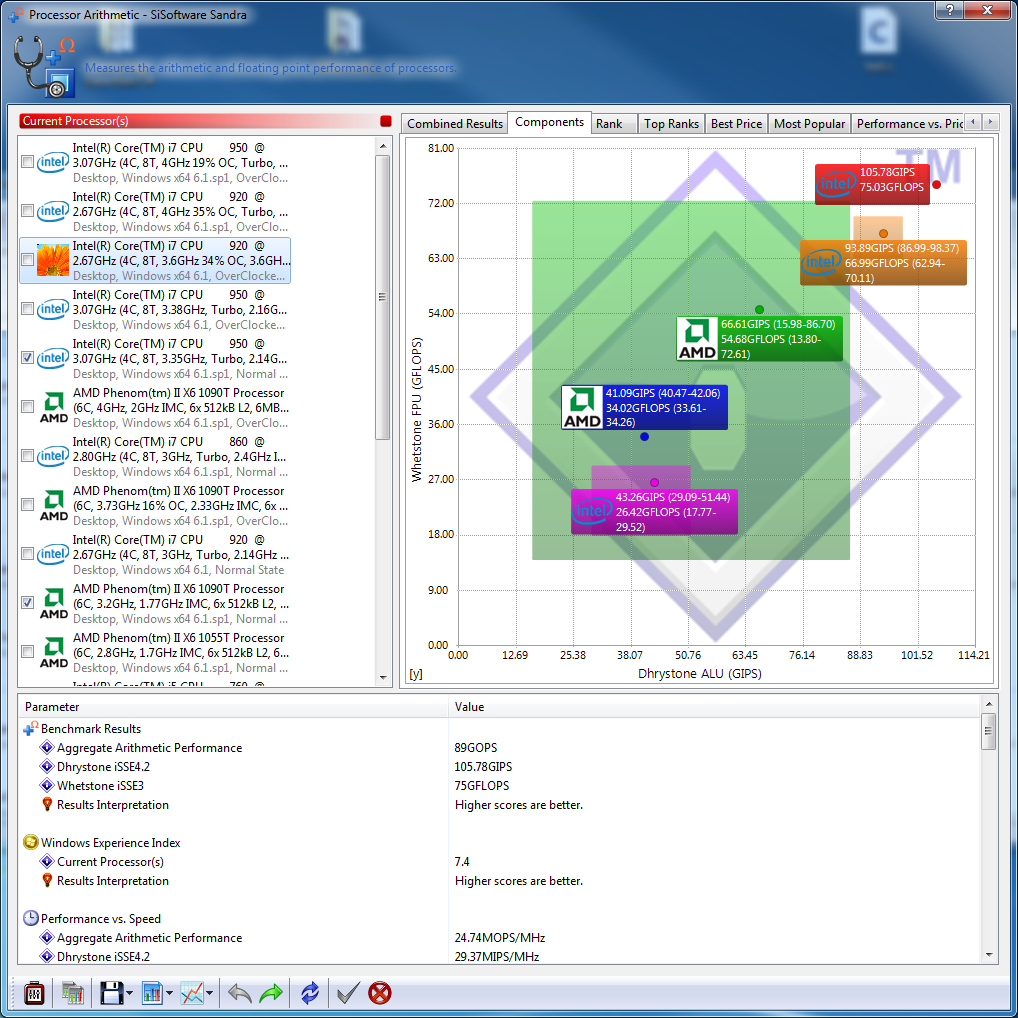Switch to the Combined Results tab

point(455,123)
